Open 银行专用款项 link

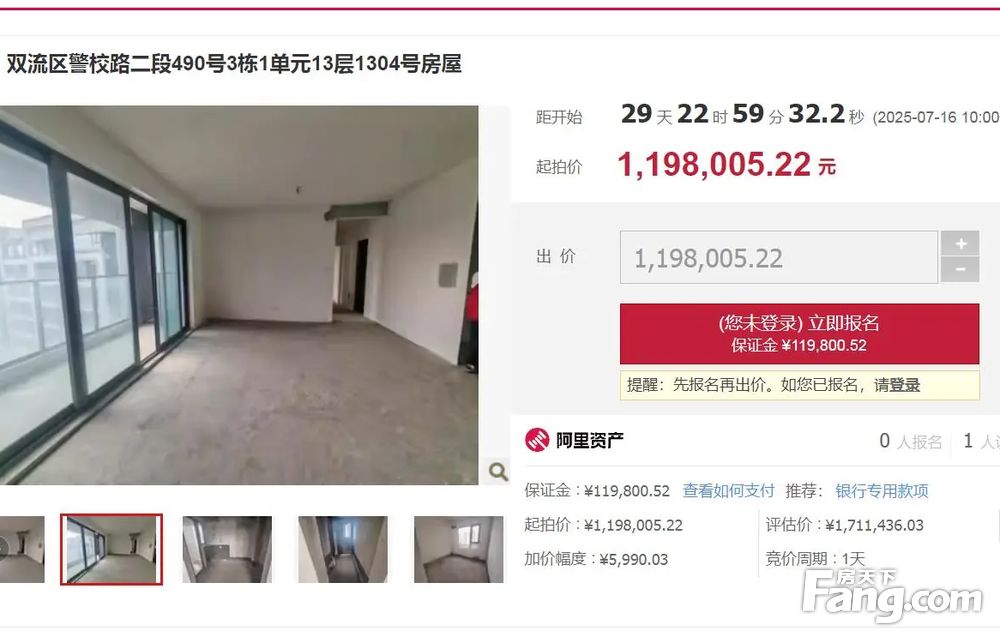(x=881, y=490)
